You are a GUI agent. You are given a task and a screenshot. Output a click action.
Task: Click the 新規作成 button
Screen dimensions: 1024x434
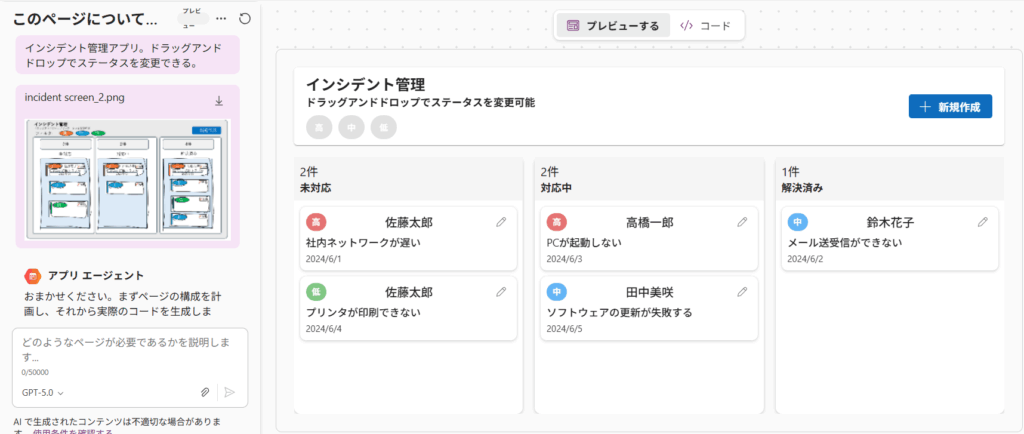coord(949,107)
